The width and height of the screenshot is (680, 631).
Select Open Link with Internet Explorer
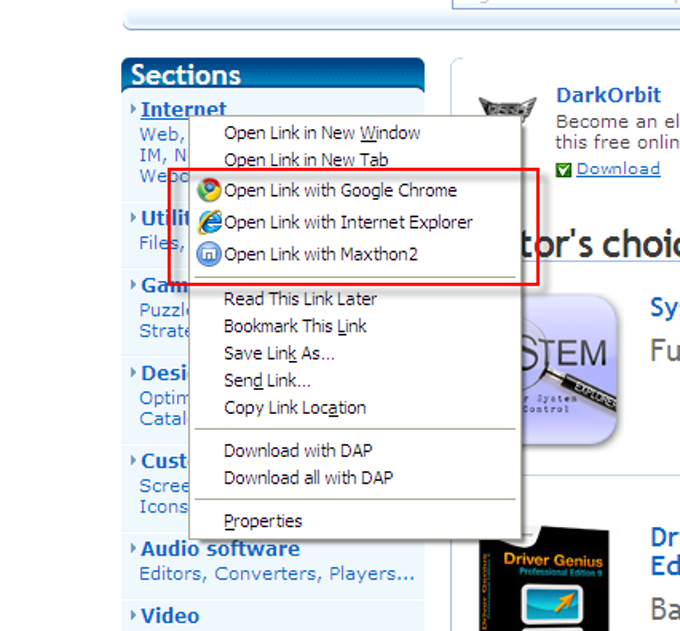[x=355, y=222]
